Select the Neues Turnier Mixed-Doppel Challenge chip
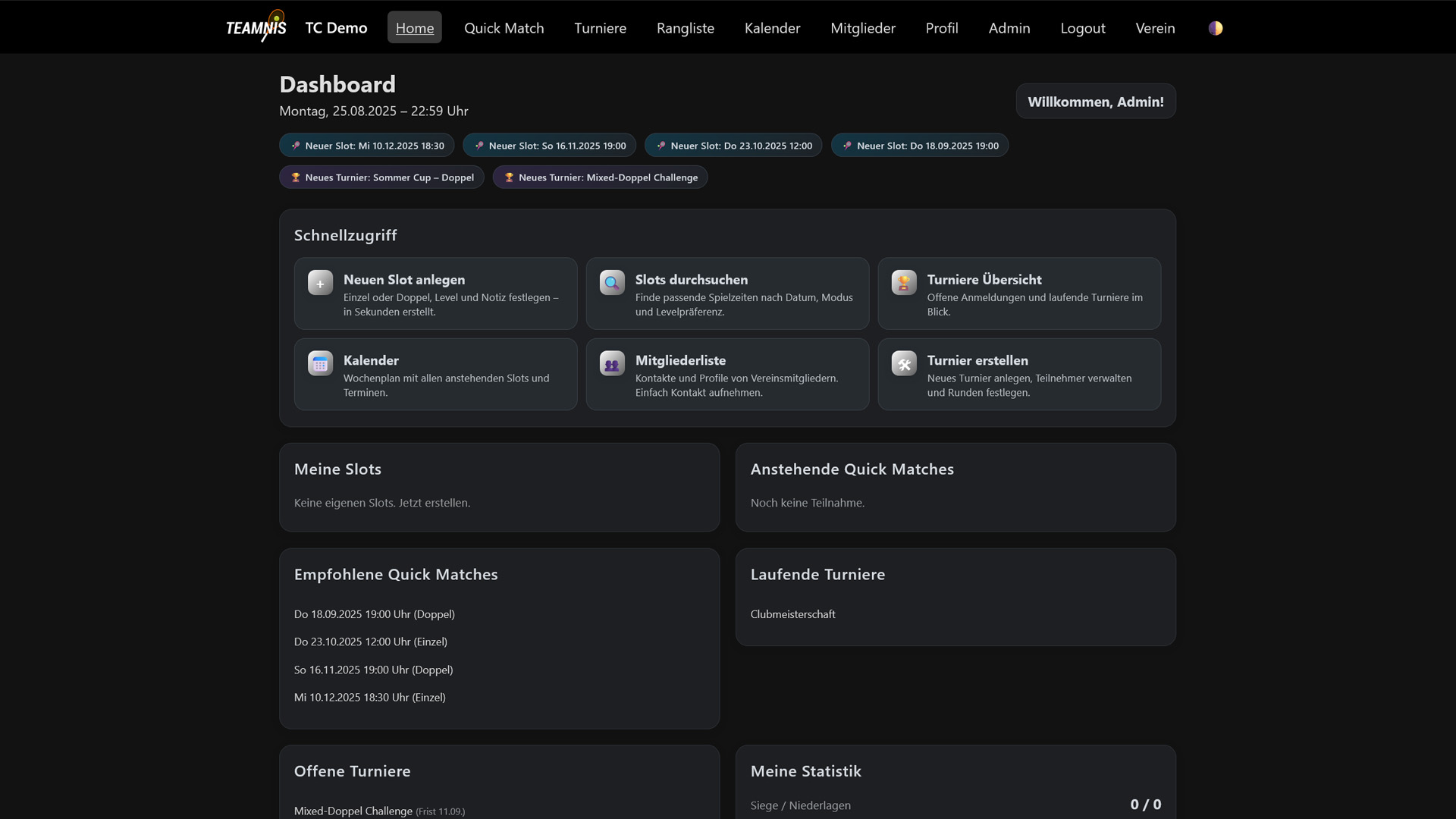Viewport: 1456px width, 819px height. click(600, 177)
